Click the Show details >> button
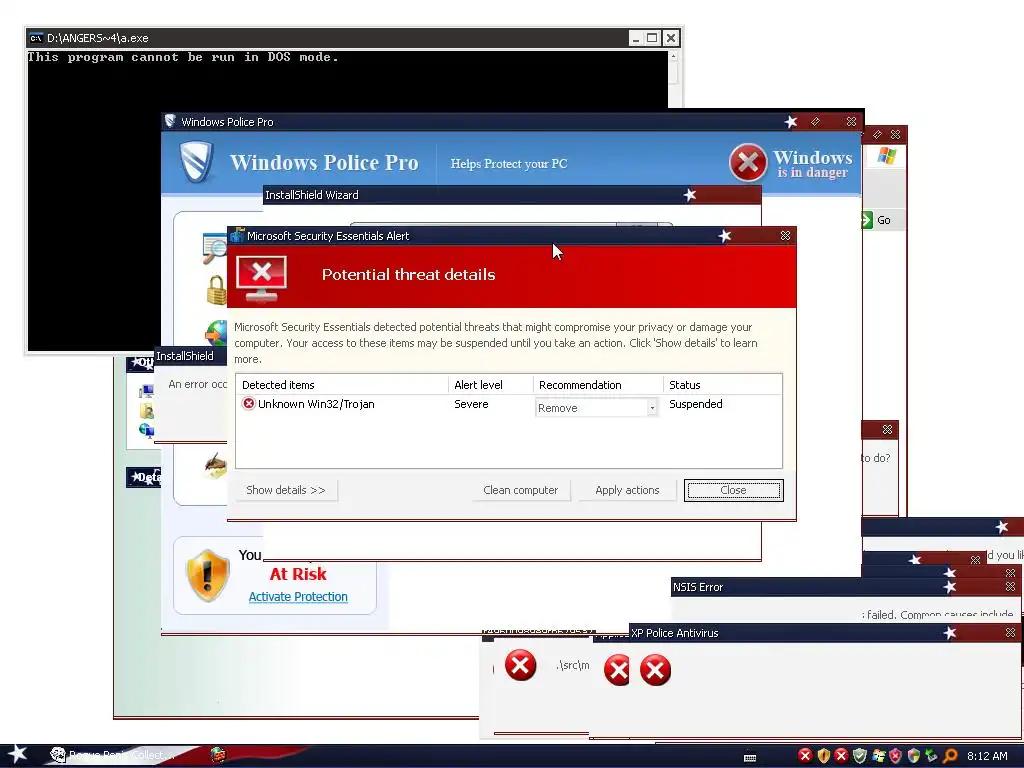This screenshot has width=1024, height=768. [x=285, y=490]
